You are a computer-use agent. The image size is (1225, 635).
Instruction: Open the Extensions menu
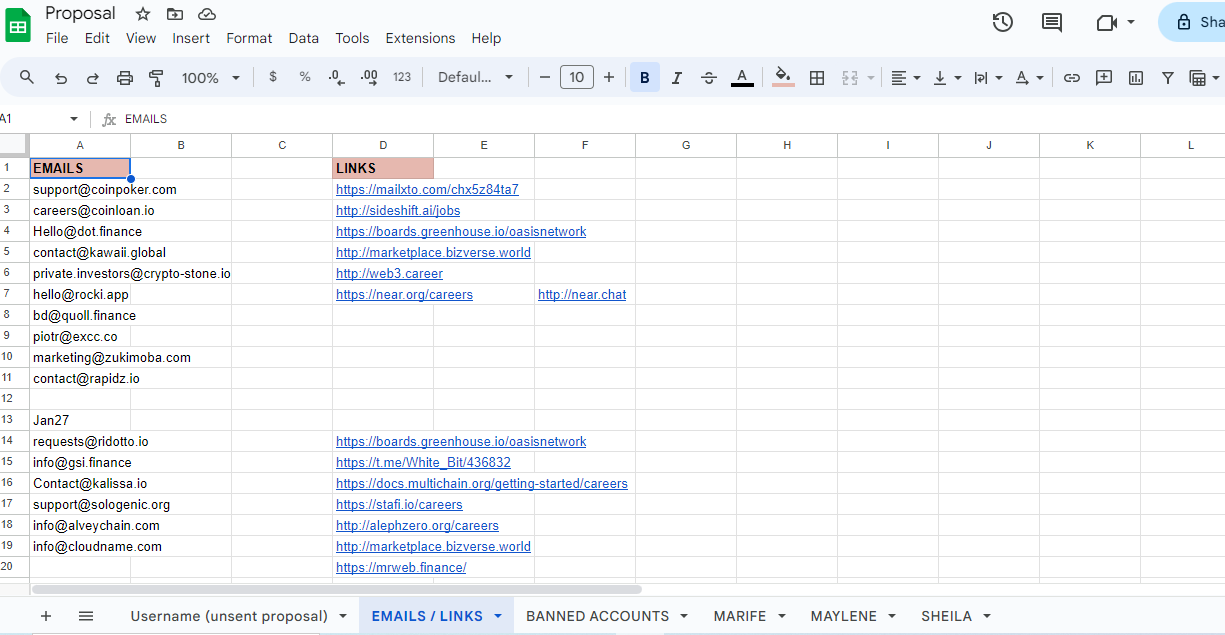420,38
